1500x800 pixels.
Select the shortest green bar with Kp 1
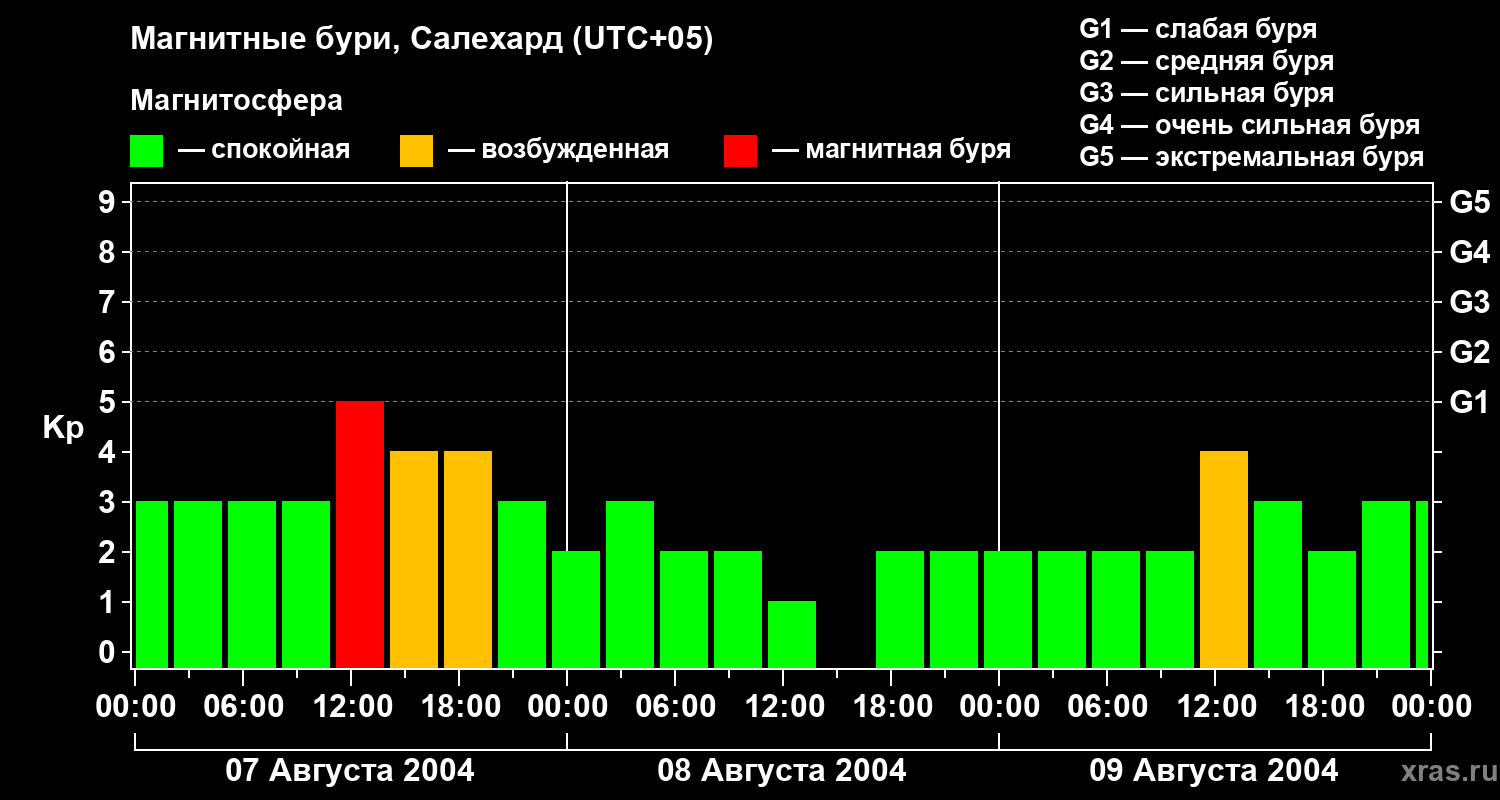pos(792,634)
